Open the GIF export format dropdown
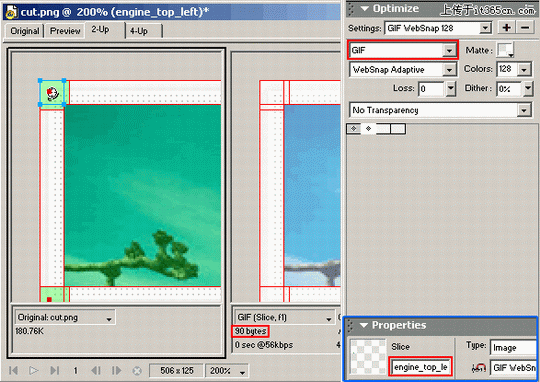The height and width of the screenshot is (382, 540). tap(404, 50)
